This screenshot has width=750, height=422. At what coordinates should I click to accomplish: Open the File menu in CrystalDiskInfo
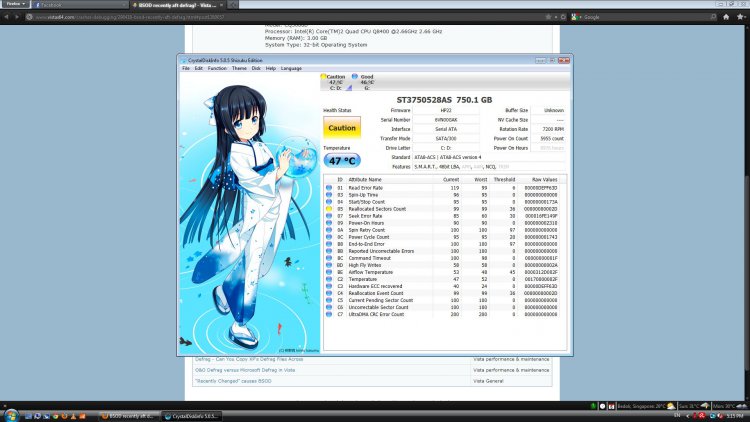click(186, 68)
